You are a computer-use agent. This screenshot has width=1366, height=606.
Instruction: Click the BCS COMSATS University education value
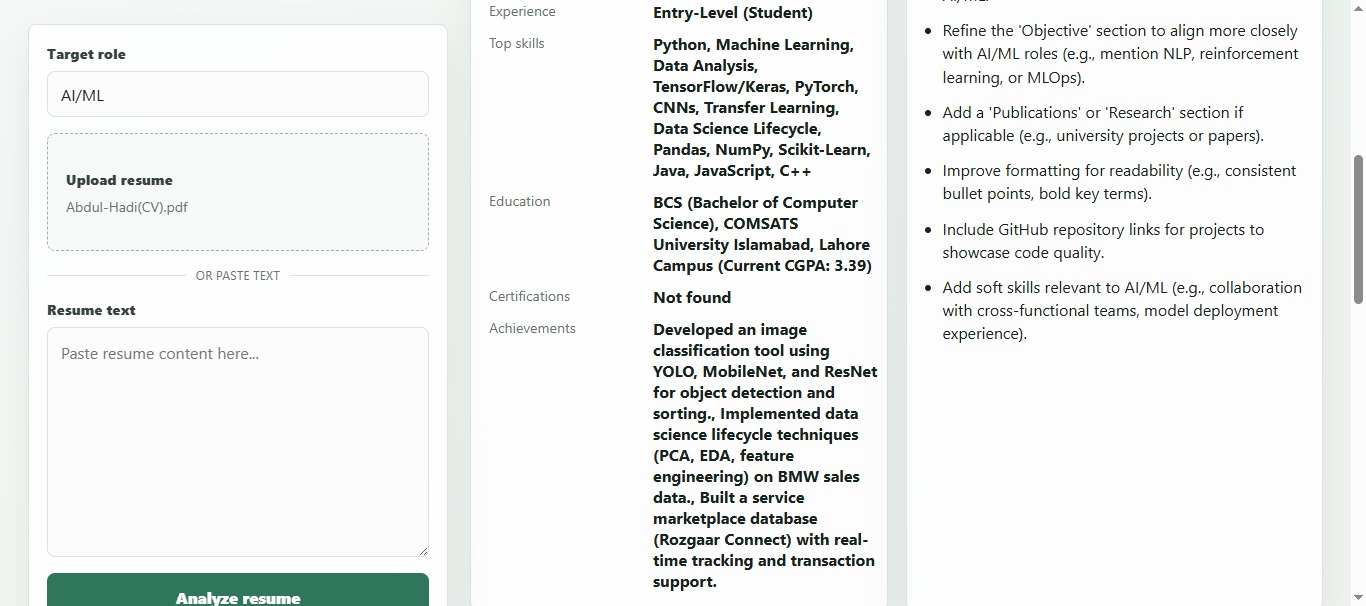(762, 234)
